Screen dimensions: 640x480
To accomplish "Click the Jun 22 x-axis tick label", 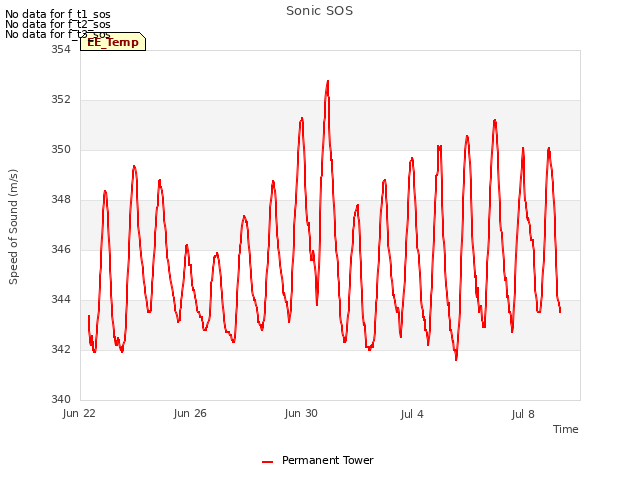I will click(x=79, y=413).
